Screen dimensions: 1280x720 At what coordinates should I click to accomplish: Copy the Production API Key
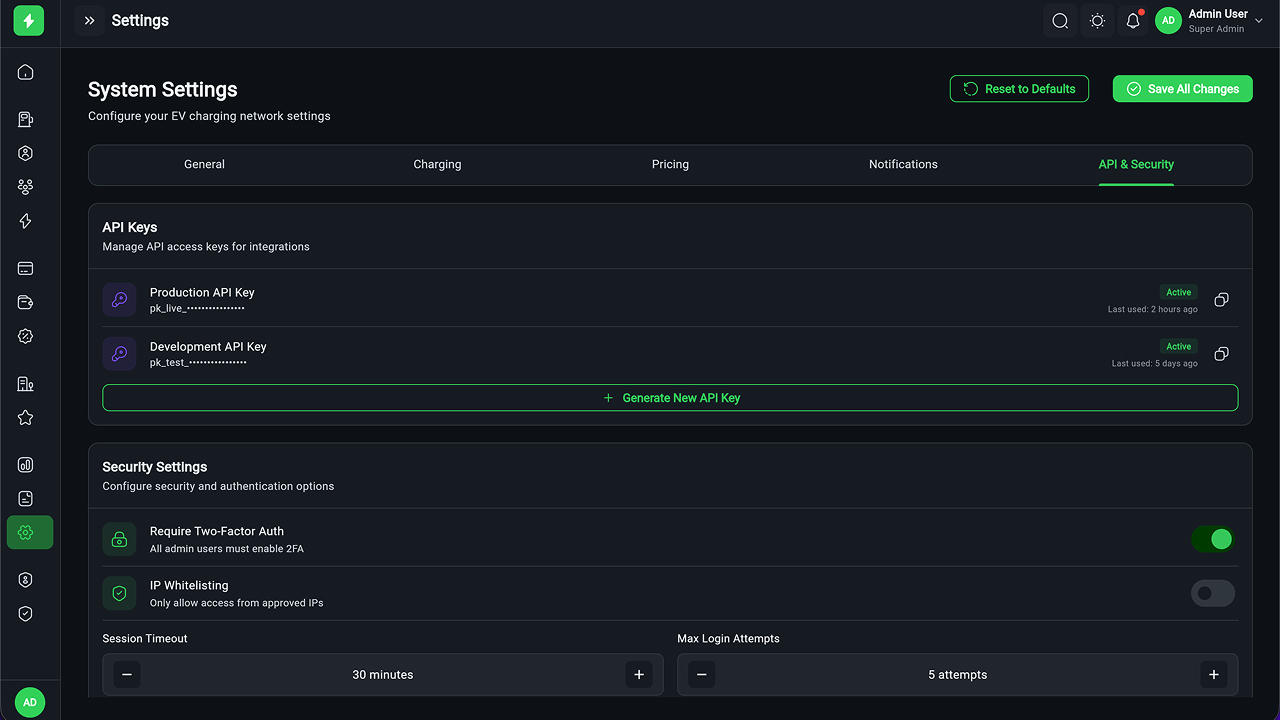coord(1221,300)
